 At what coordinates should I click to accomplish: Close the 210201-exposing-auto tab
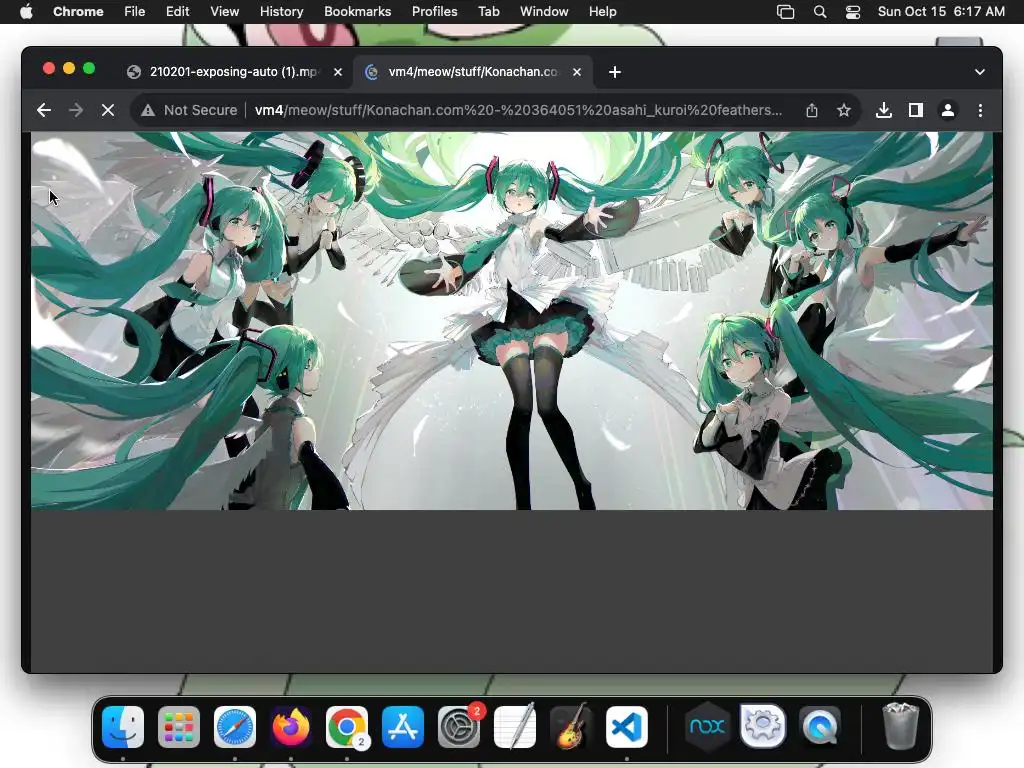[338, 72]
